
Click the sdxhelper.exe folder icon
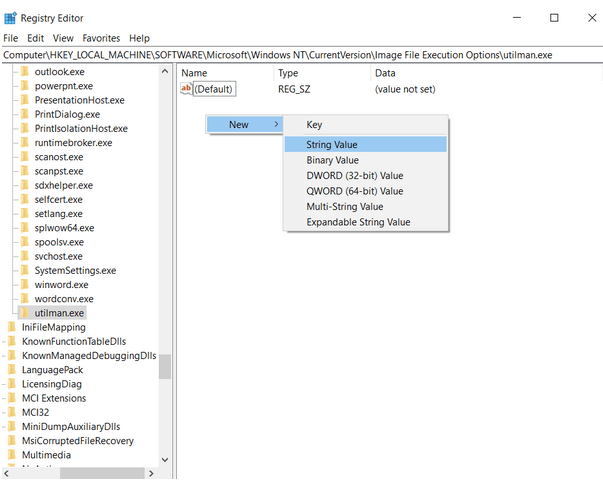(25, 185)
